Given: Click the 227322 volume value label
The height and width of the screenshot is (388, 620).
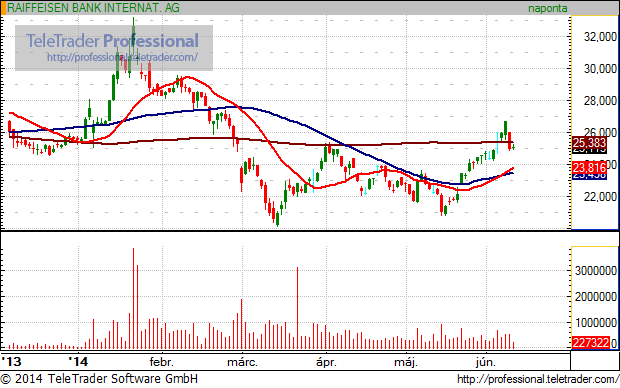Looking at the screenshot, I should (x=591, y=343).
